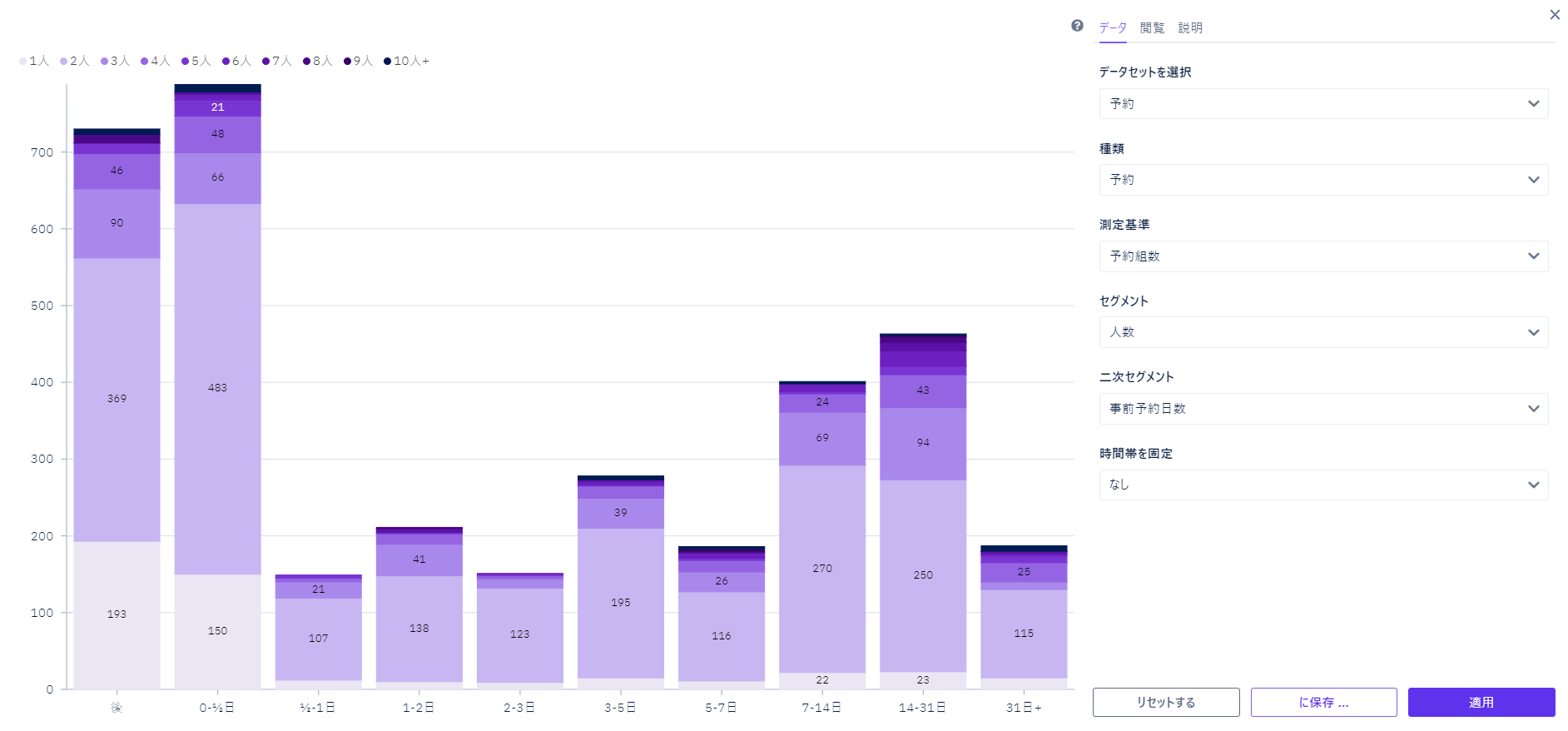Switch to the 閲覧 tab
Screen dimensions: 1568x731
1152,28
